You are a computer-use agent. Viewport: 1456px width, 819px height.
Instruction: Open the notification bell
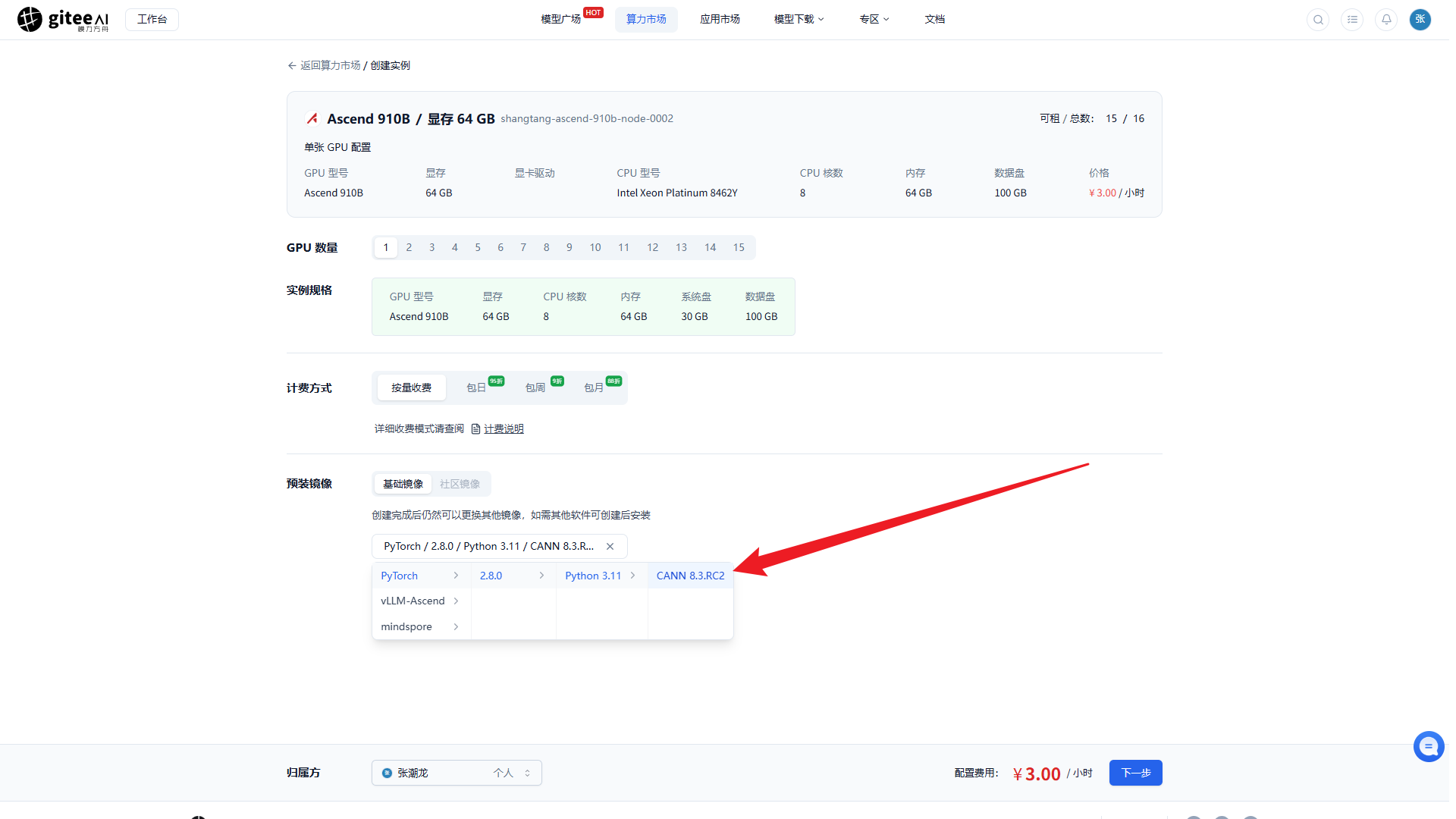[1386, 20]
